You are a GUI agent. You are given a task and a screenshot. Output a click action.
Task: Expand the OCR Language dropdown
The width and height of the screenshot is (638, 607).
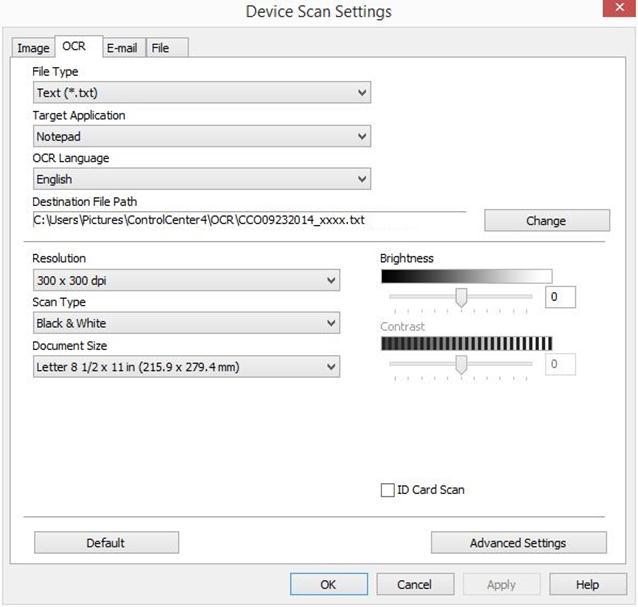pos(201,179)
